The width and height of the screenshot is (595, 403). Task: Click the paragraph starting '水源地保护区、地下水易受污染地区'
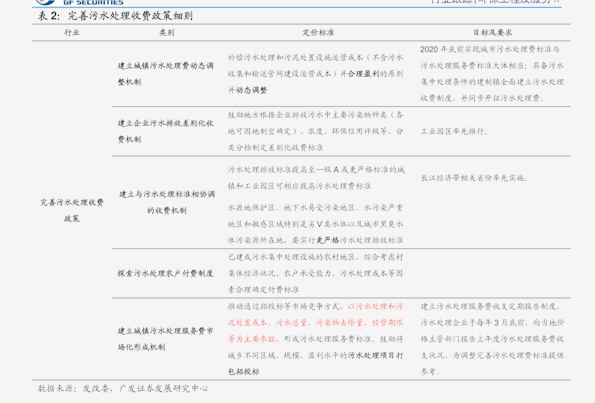[315, 224]
